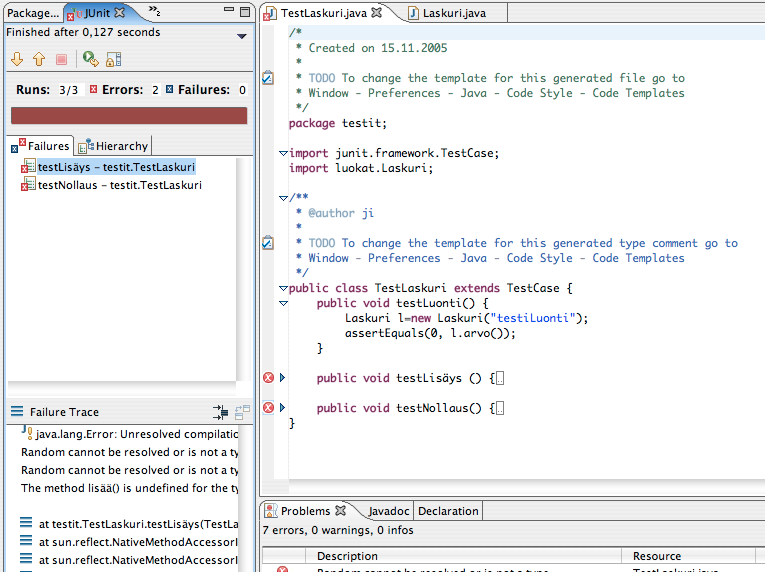Switch to Javadoc tab
This screenshot has width=765, height=572.
tap(389, 511)
